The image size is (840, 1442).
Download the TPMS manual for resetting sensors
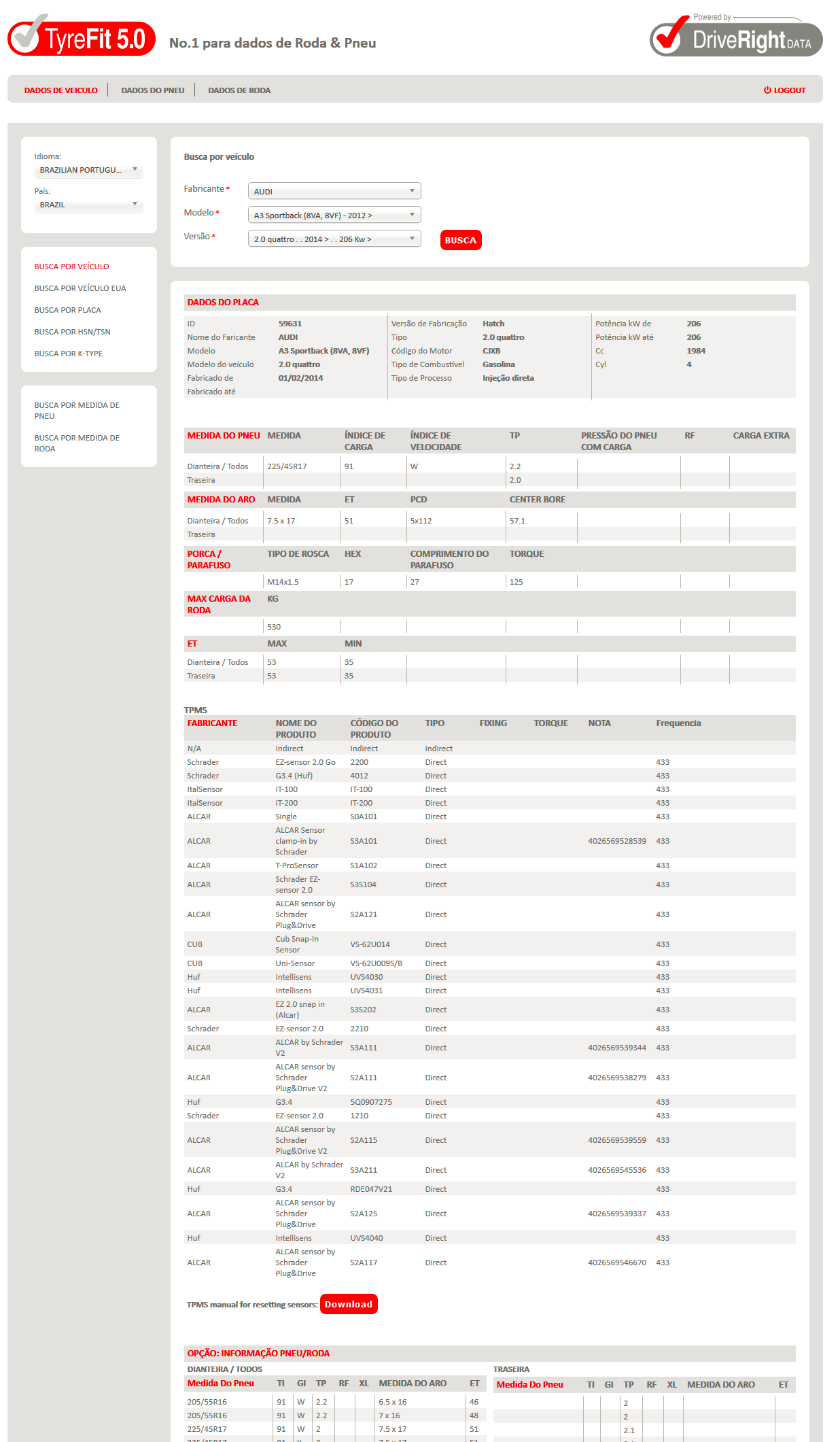[x=349, y=1304]
